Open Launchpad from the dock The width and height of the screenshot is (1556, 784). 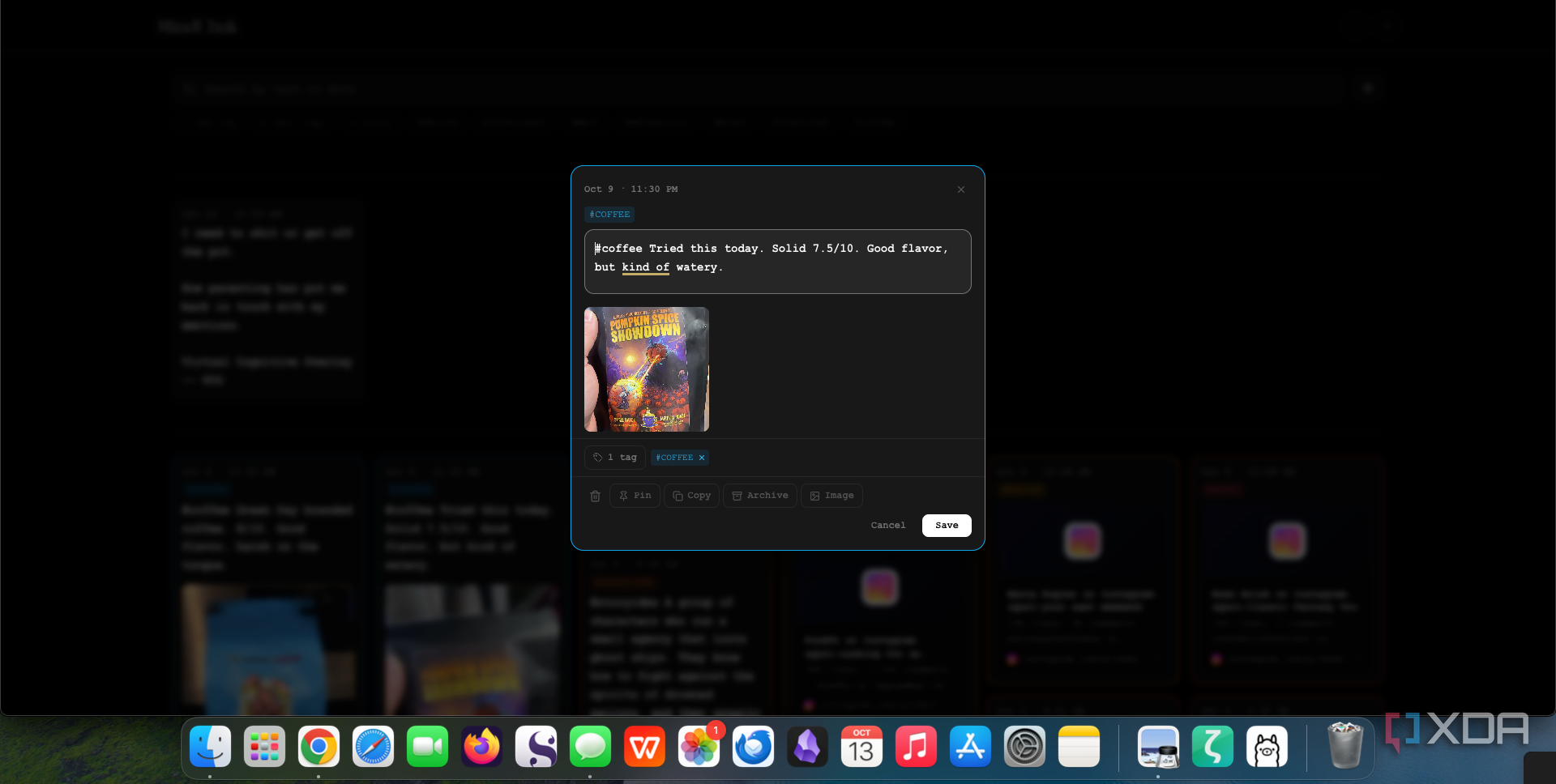click(x=264, y=746)
